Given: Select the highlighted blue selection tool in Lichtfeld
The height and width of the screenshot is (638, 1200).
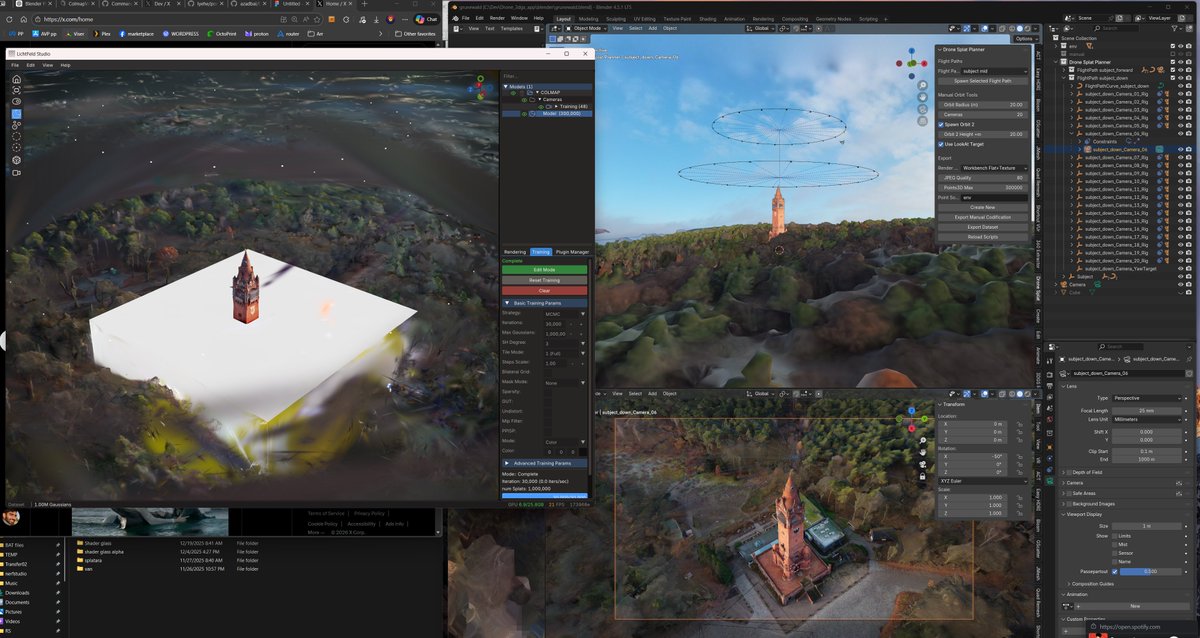Looking at the screenshot, I should click(16, 113).
